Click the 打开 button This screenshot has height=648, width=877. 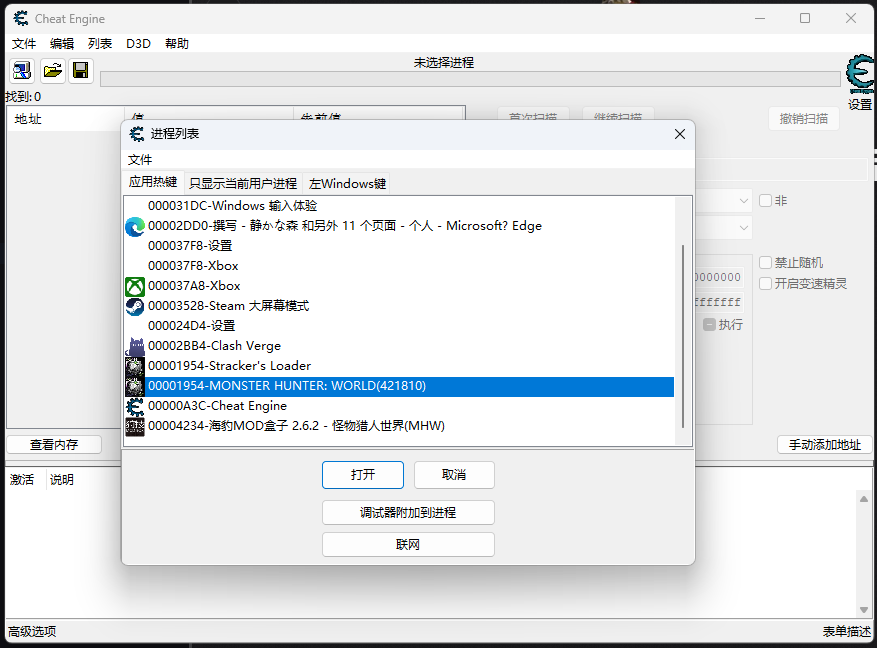pyautogui.click(x=362, y=475)
